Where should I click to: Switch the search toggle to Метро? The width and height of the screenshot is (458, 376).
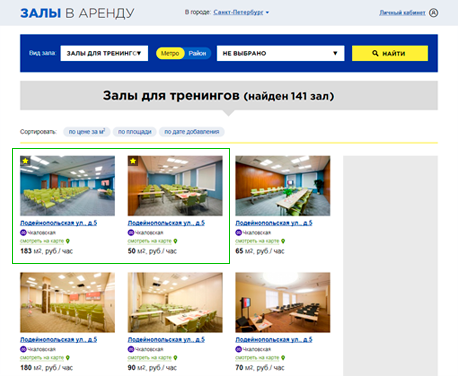170,53
